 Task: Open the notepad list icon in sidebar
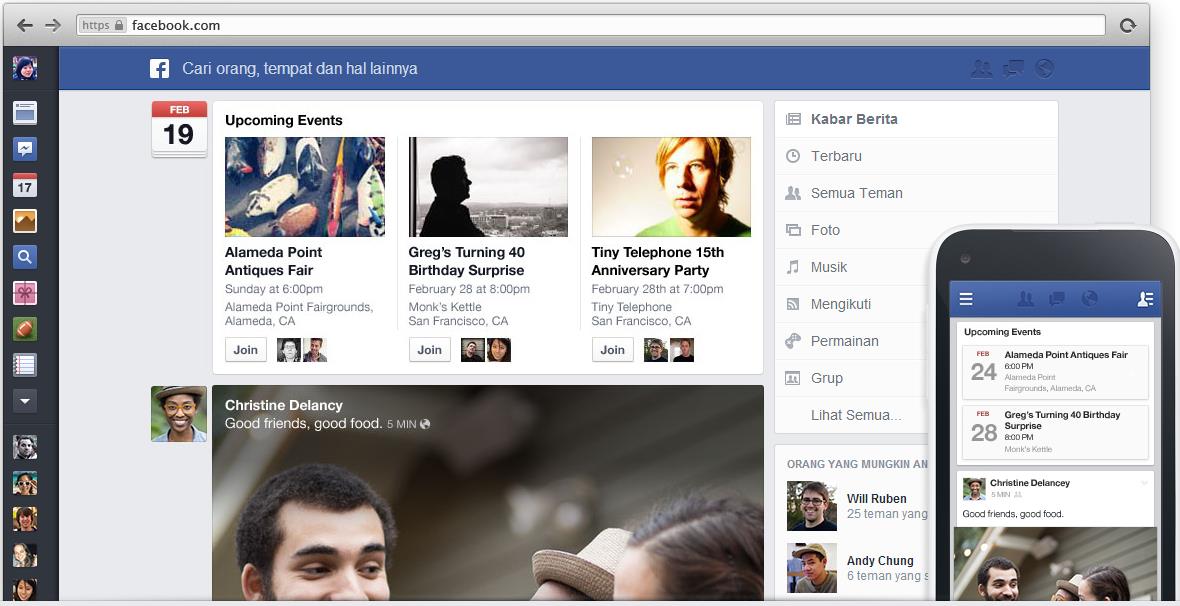click(25, 365)
